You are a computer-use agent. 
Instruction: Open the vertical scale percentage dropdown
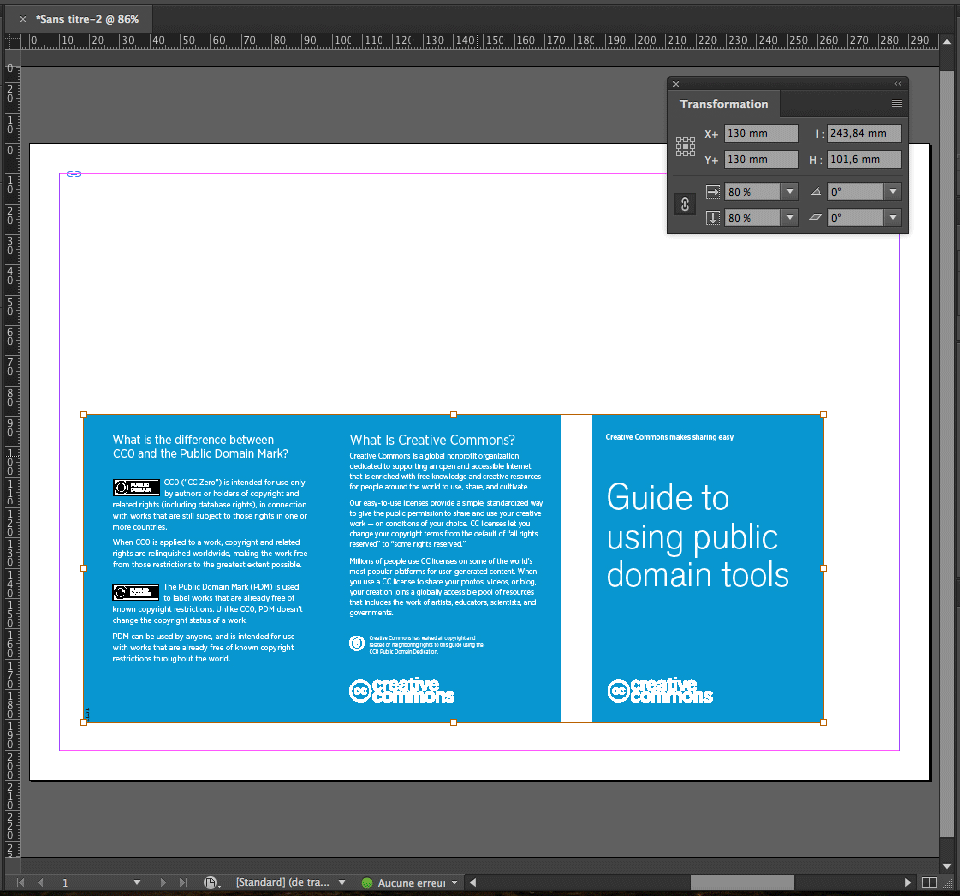(x=790, y=218)
